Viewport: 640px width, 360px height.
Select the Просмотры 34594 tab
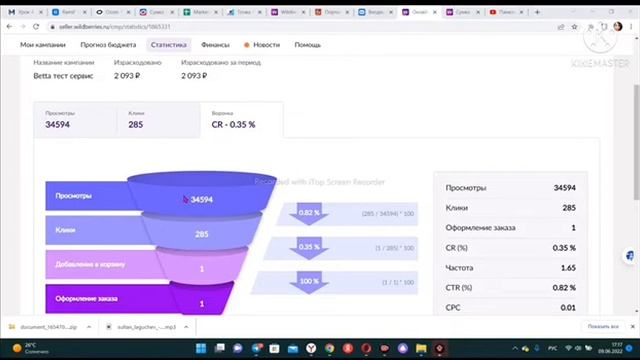[x=75, y=120]
